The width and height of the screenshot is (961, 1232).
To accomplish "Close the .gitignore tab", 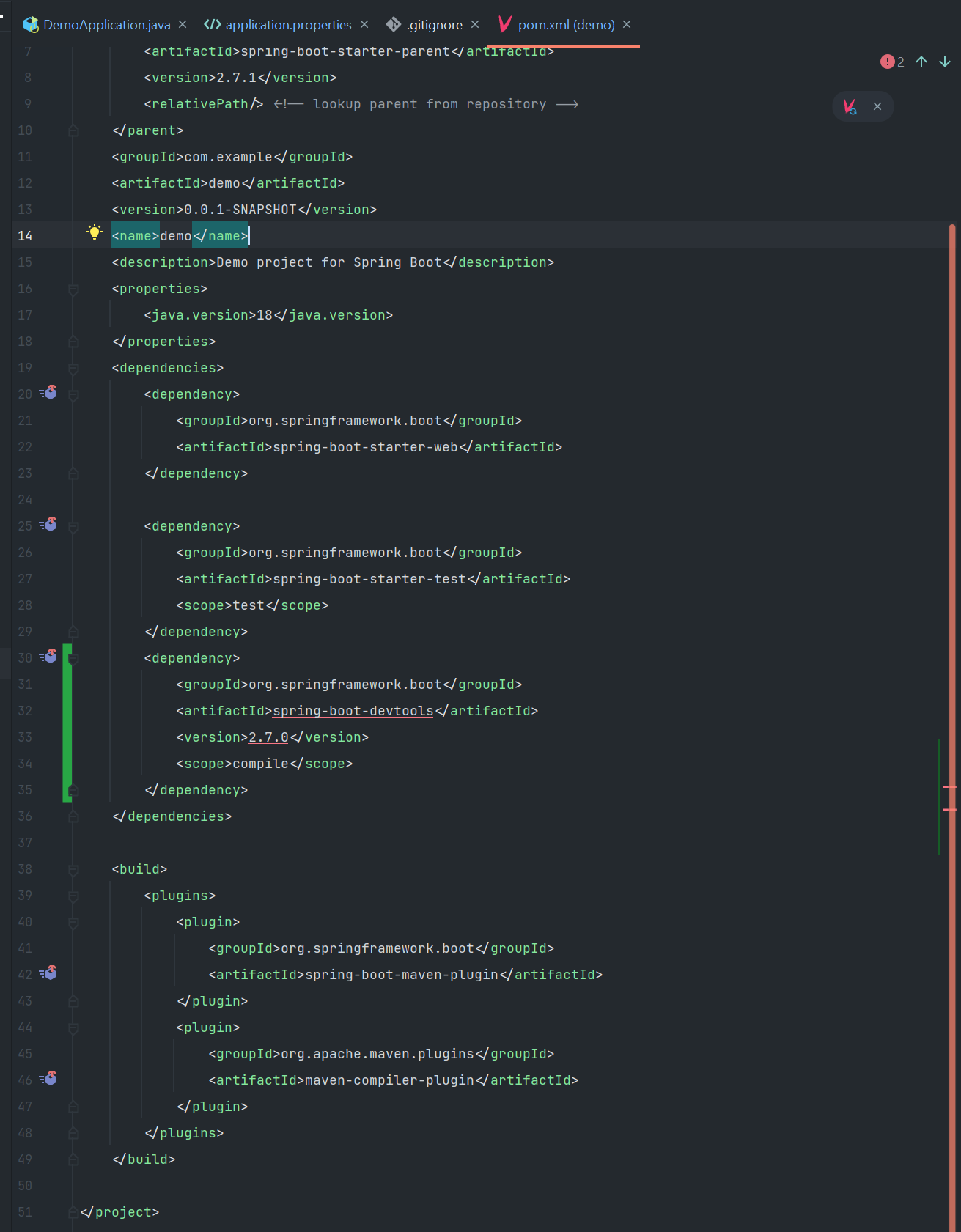I will [475, 24].
